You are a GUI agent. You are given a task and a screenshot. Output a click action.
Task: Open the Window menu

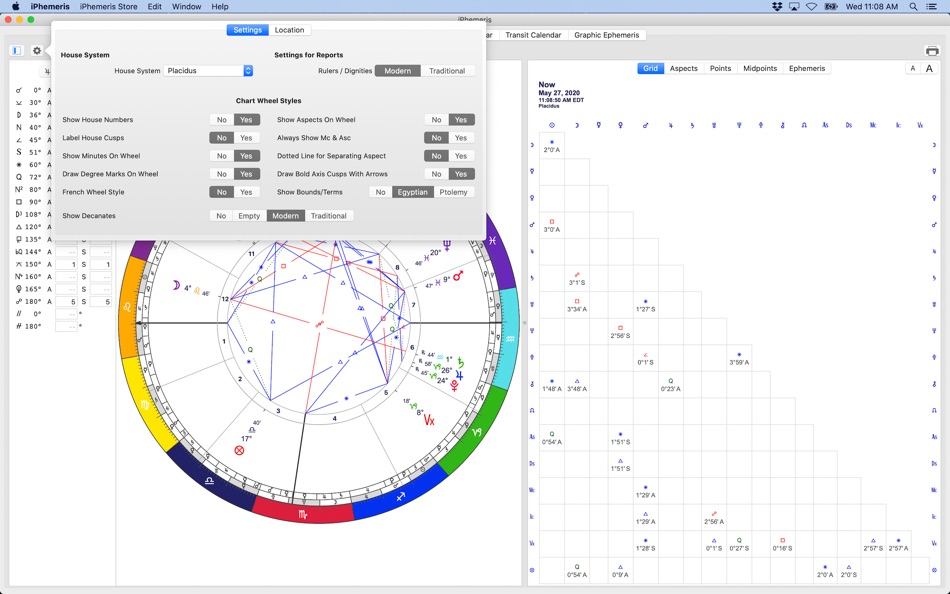[187, 5]
